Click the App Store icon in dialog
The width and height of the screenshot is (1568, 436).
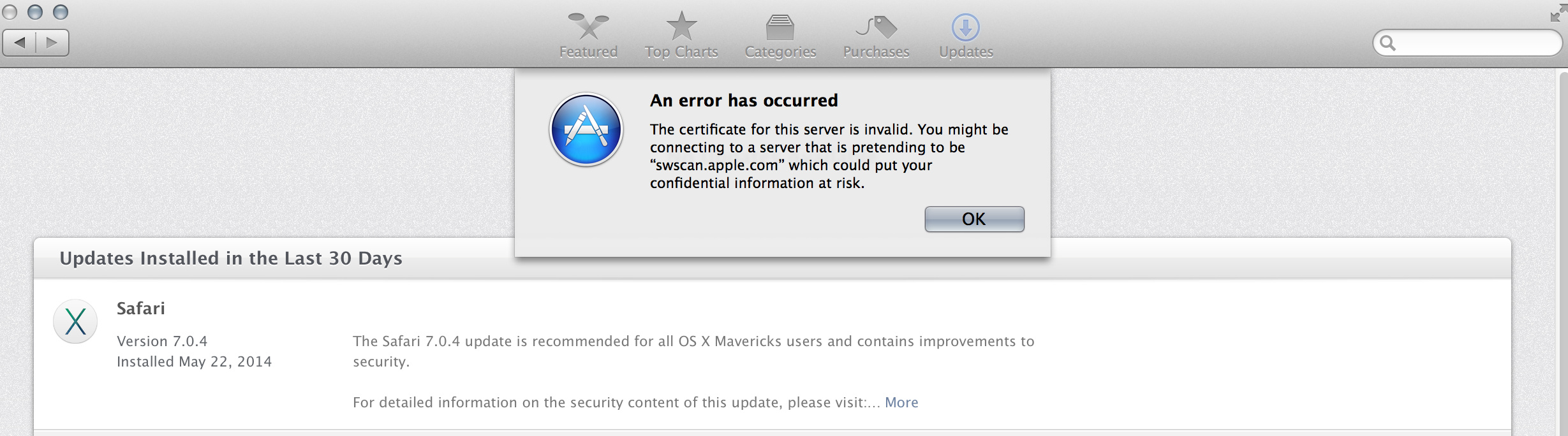pyautogui.click(x=586, y=130)
